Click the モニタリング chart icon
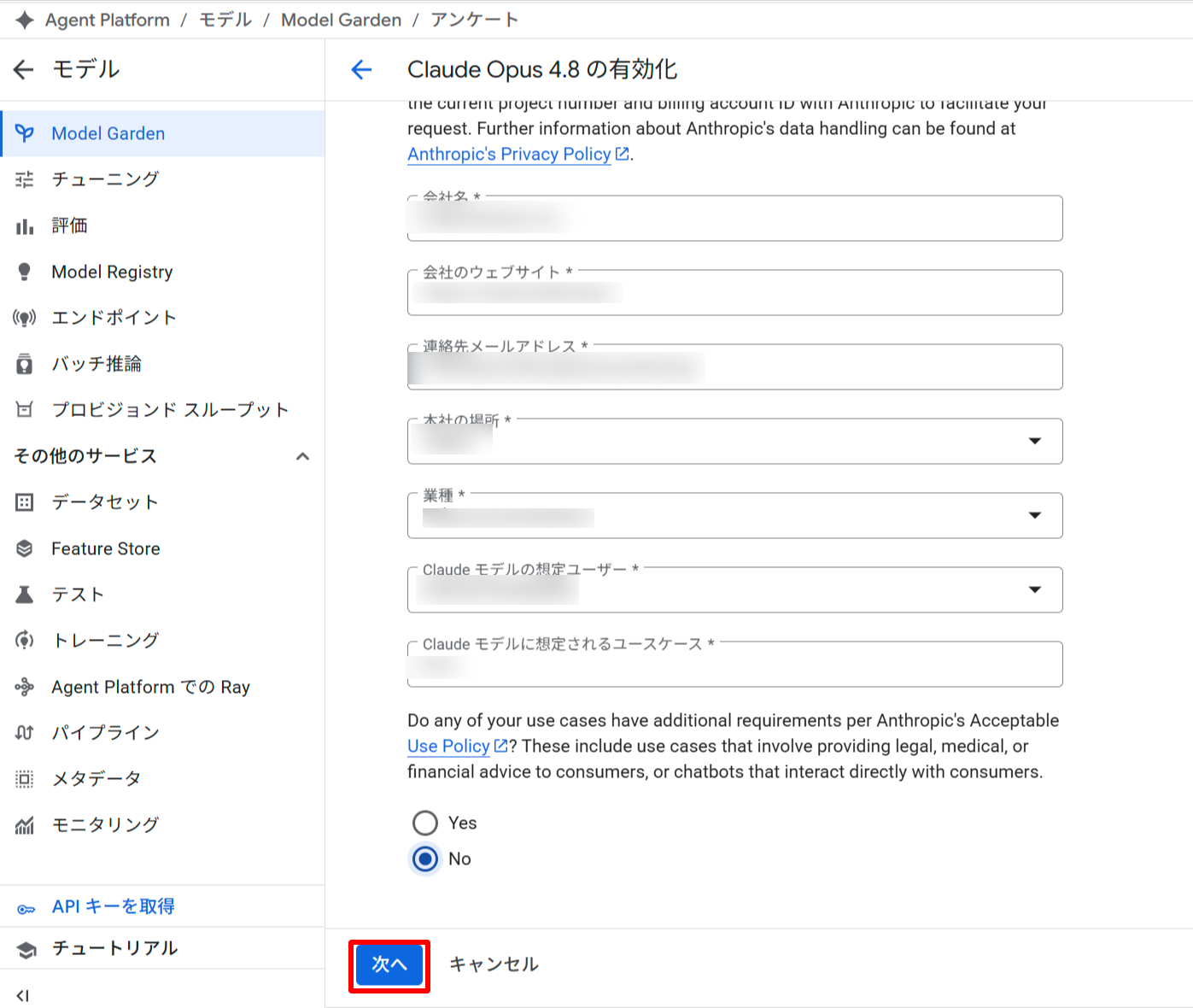 25,825
